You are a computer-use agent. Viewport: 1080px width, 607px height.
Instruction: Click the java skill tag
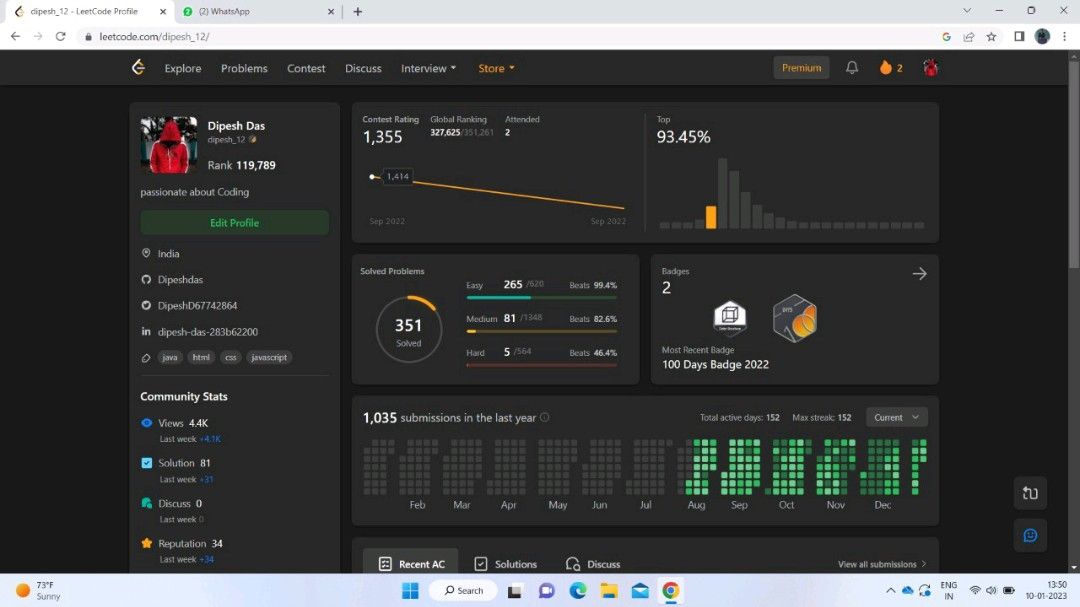click(x=169, y=358)
